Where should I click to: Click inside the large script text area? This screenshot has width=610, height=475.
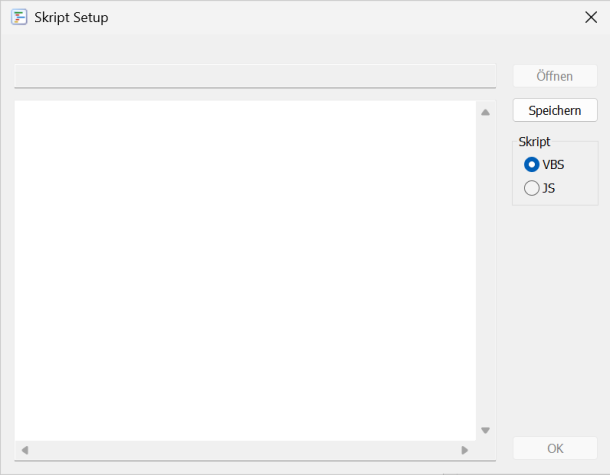245,270
